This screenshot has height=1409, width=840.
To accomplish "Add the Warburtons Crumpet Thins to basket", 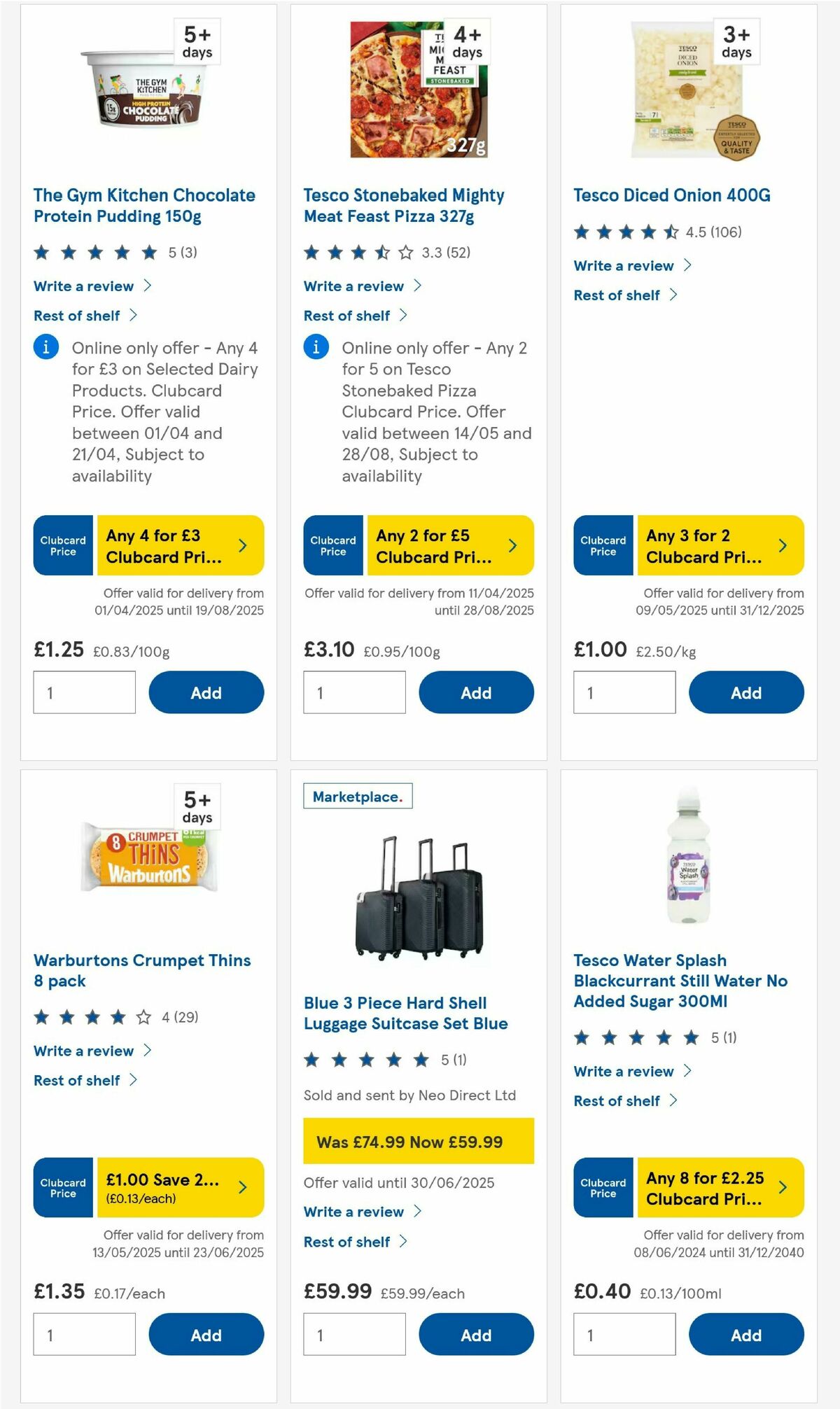I will coord(206,1334).
